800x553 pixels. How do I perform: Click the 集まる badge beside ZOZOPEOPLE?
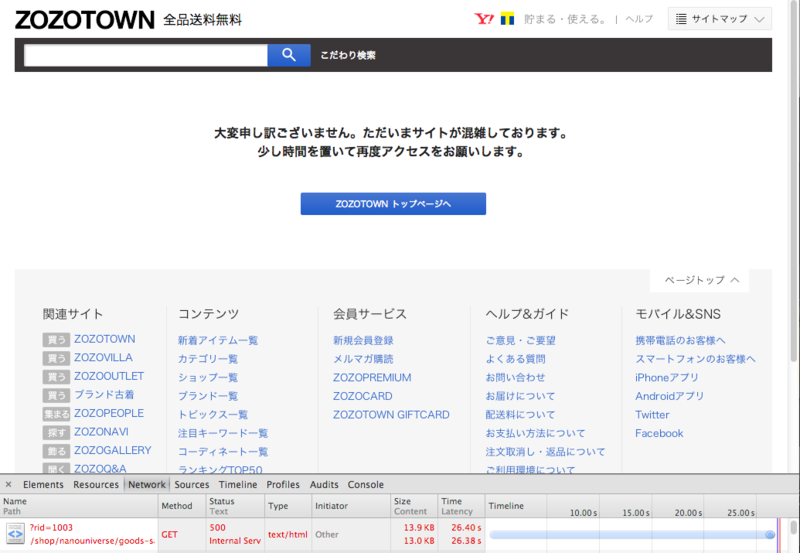pyautogui.click(x=56, y=414)
